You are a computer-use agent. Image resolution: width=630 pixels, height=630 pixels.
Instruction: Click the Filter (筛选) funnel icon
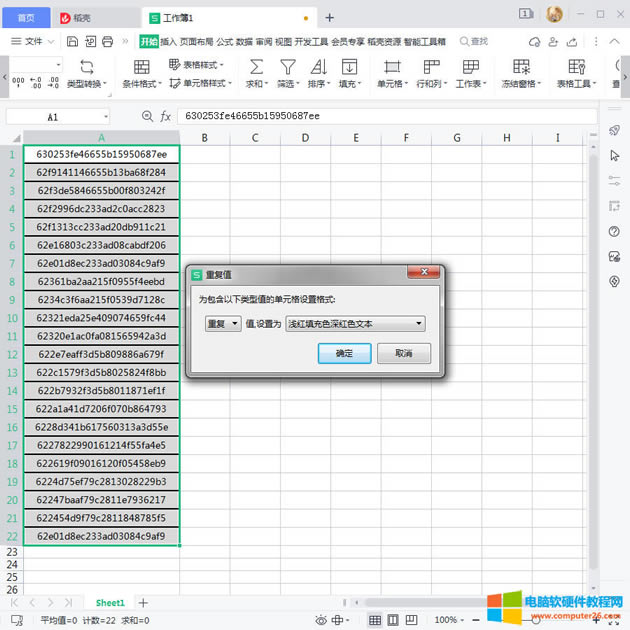click(287, 67)
